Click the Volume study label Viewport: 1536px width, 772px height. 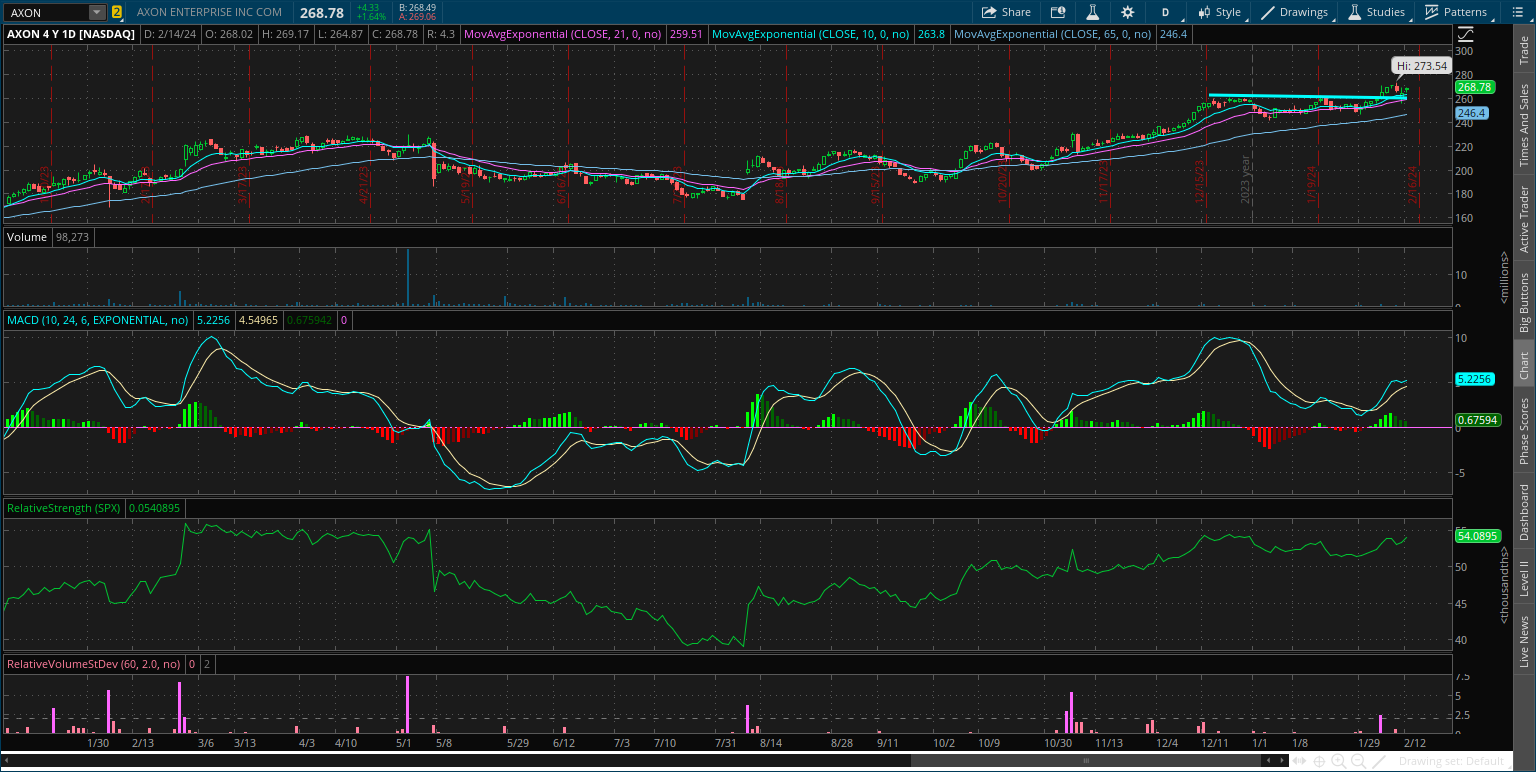25,237
